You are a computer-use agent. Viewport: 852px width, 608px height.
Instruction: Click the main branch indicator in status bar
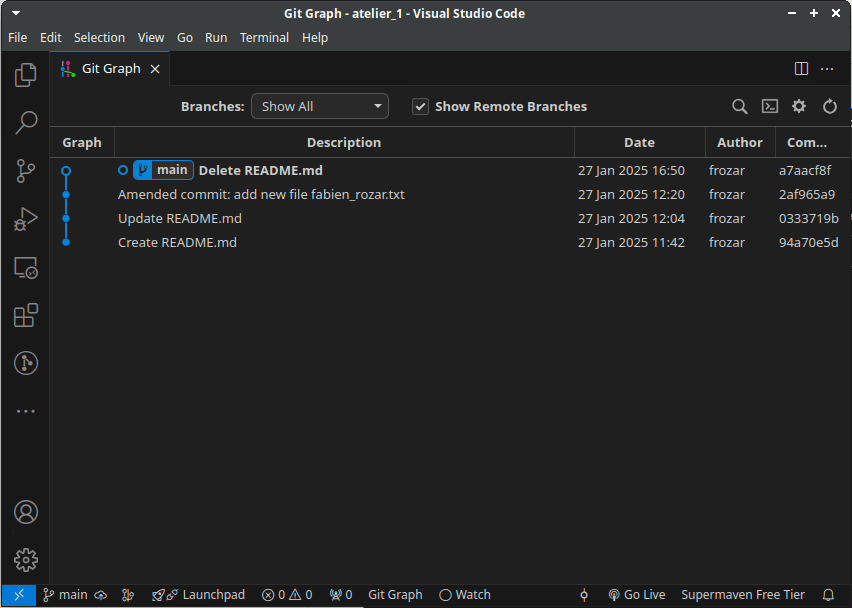click(x=65, y=595)
